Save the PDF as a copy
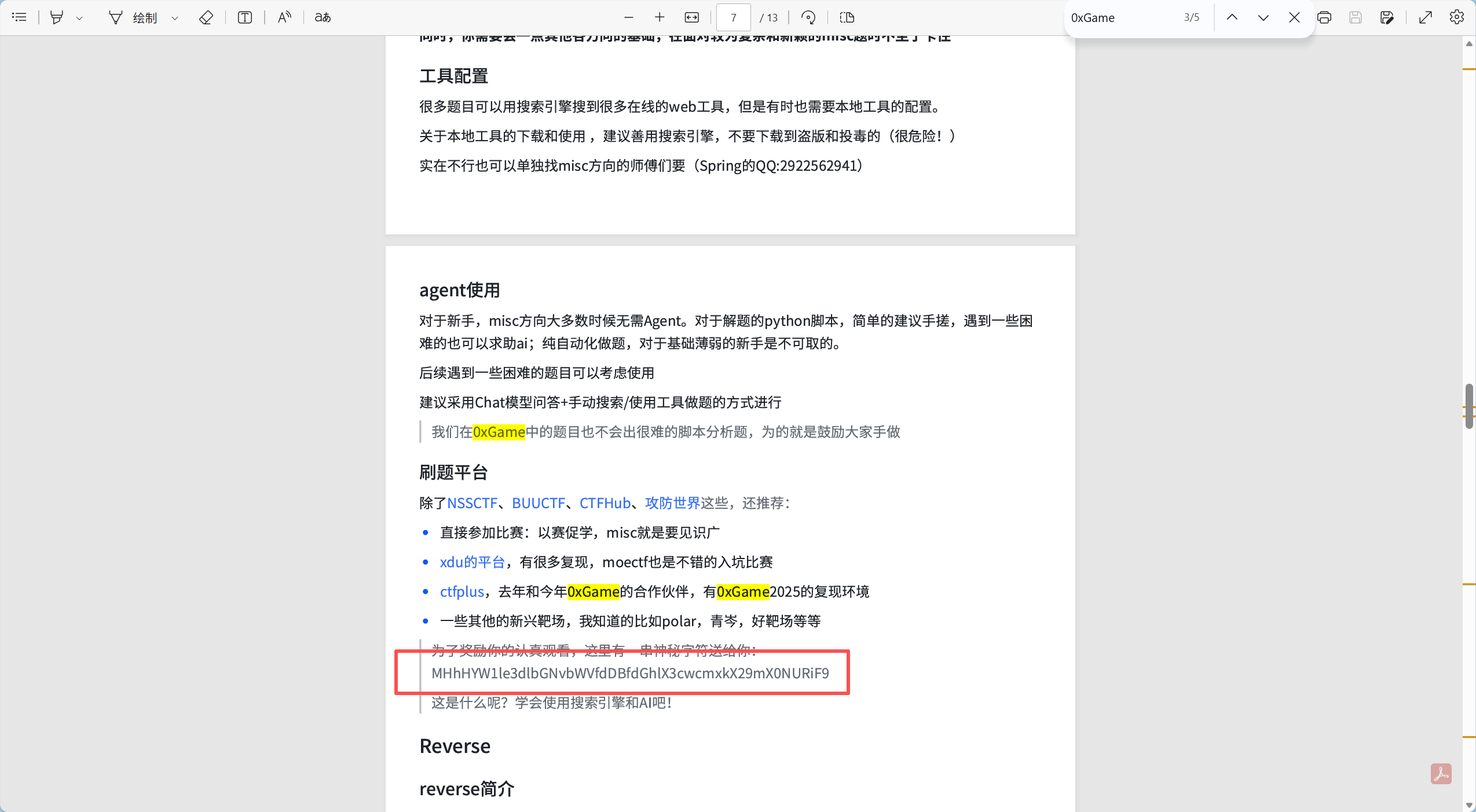The width and height of the screenshot is (1476, 812). (1387, 17)
